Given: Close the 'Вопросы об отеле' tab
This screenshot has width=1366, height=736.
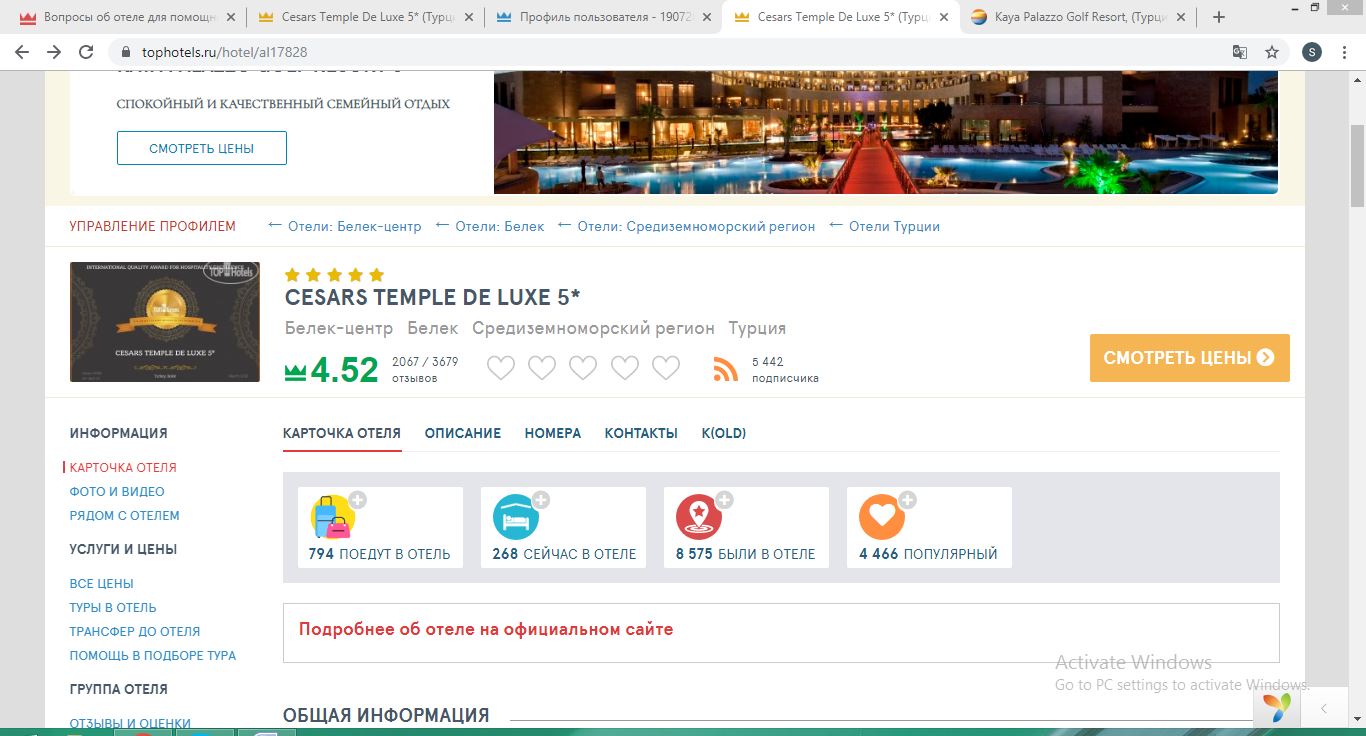Looking at the screenshot, I should coord(231,17).
